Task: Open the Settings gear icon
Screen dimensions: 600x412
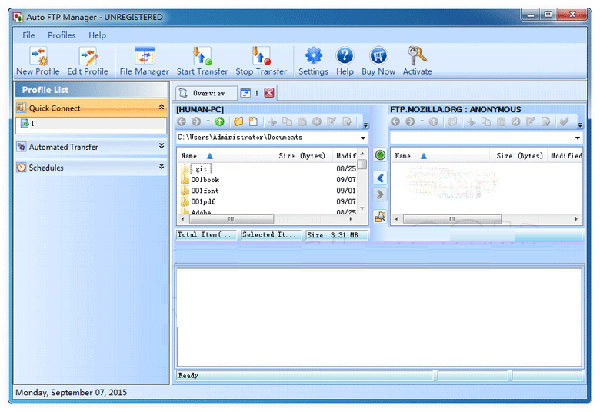Action: (x=313, y=56)
